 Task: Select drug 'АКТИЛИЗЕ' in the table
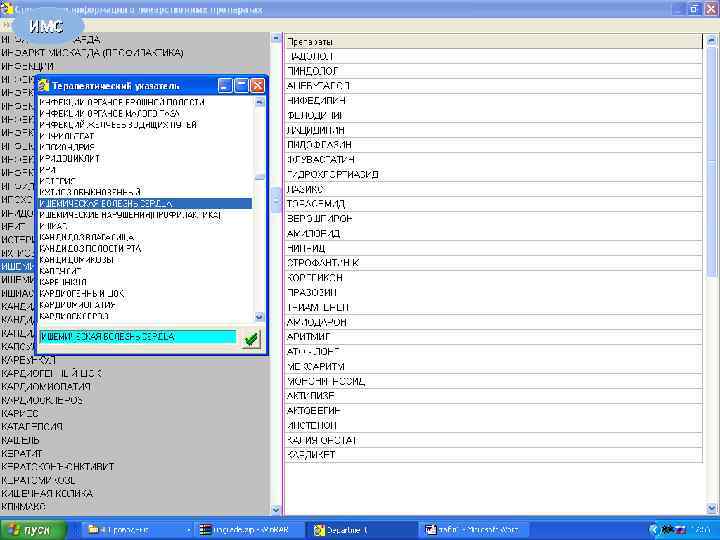[494, 396]
